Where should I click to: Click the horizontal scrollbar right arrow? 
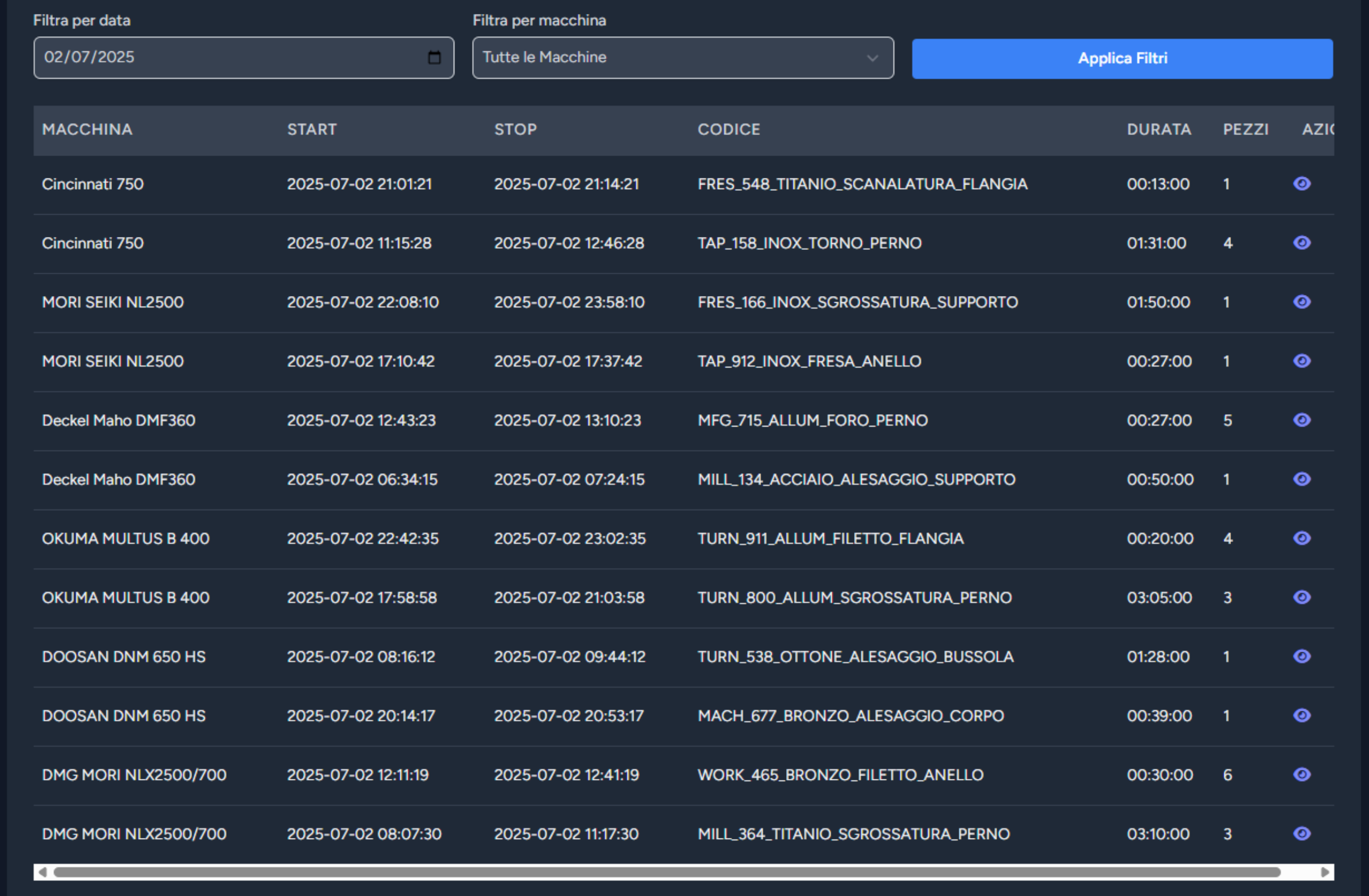tap(1325, 872)
